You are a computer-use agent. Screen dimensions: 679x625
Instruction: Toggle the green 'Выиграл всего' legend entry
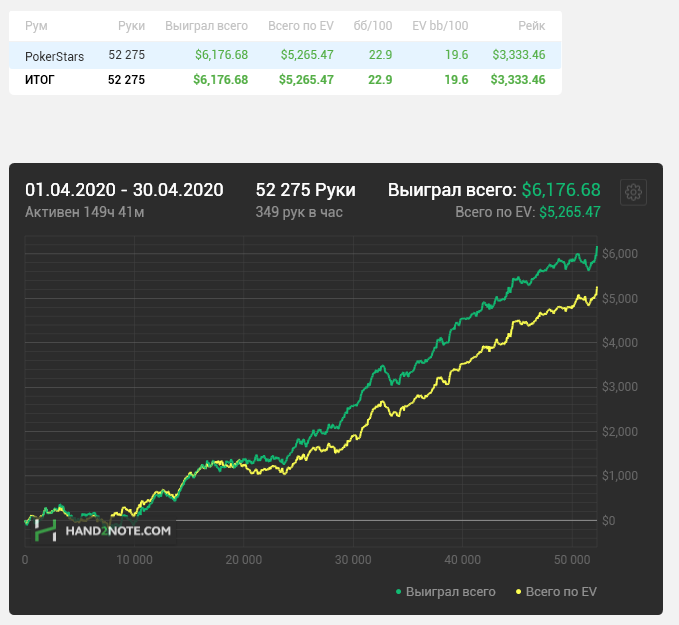click(446, 592)
